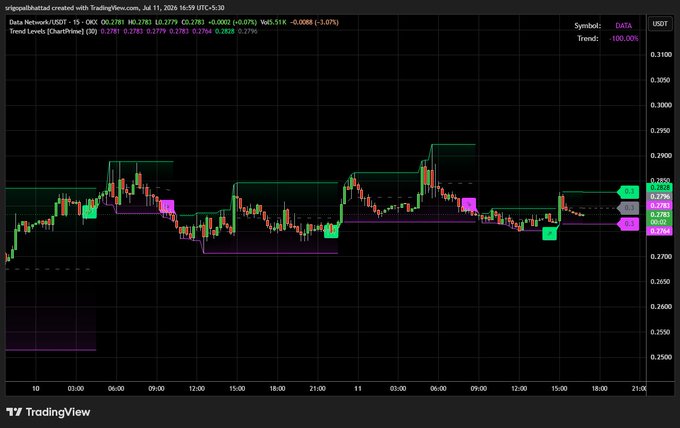
Task: Click the green 0.2828 price axis label
Action: coord(660,187)
